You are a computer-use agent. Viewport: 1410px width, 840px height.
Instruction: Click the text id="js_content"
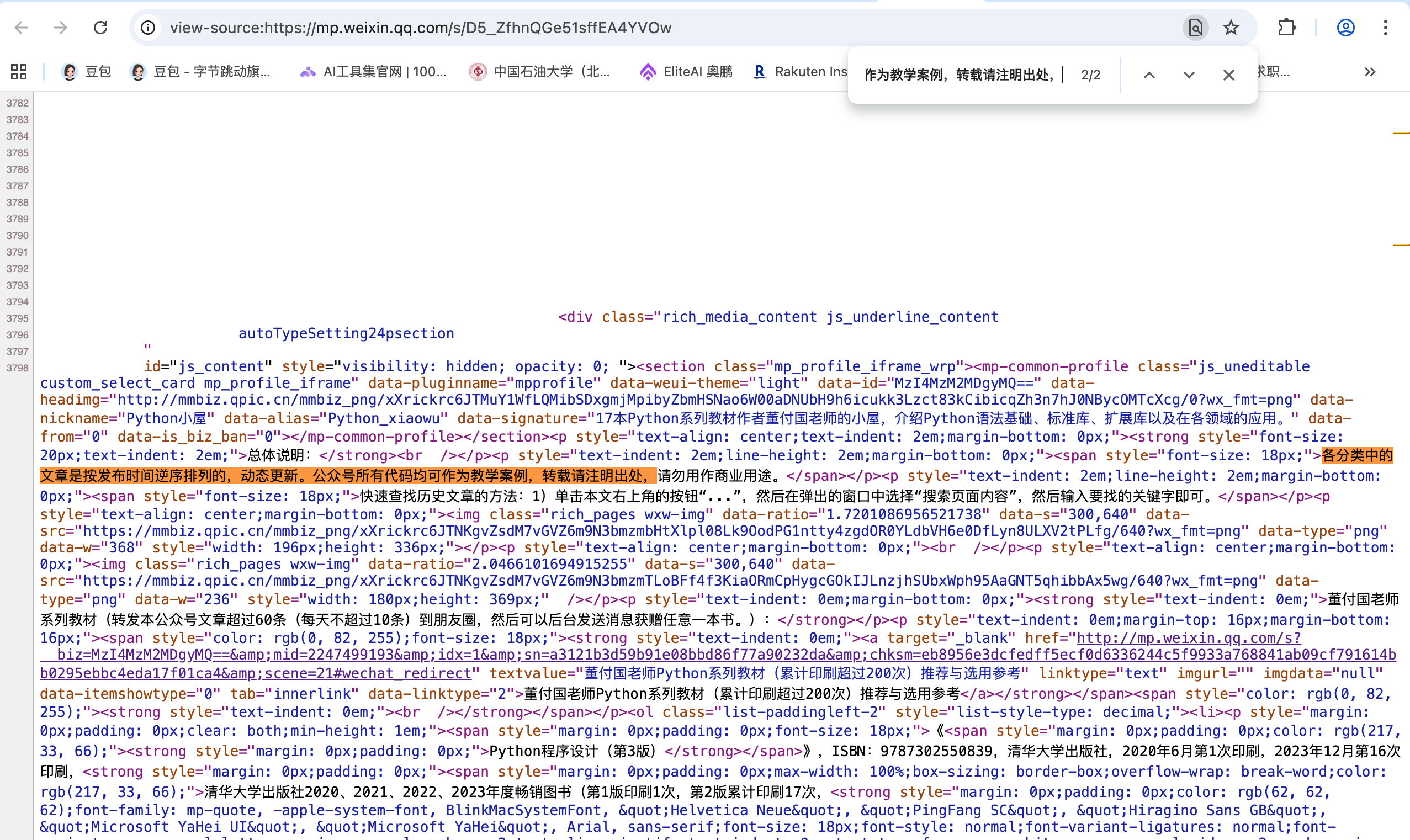pos(208,367)
